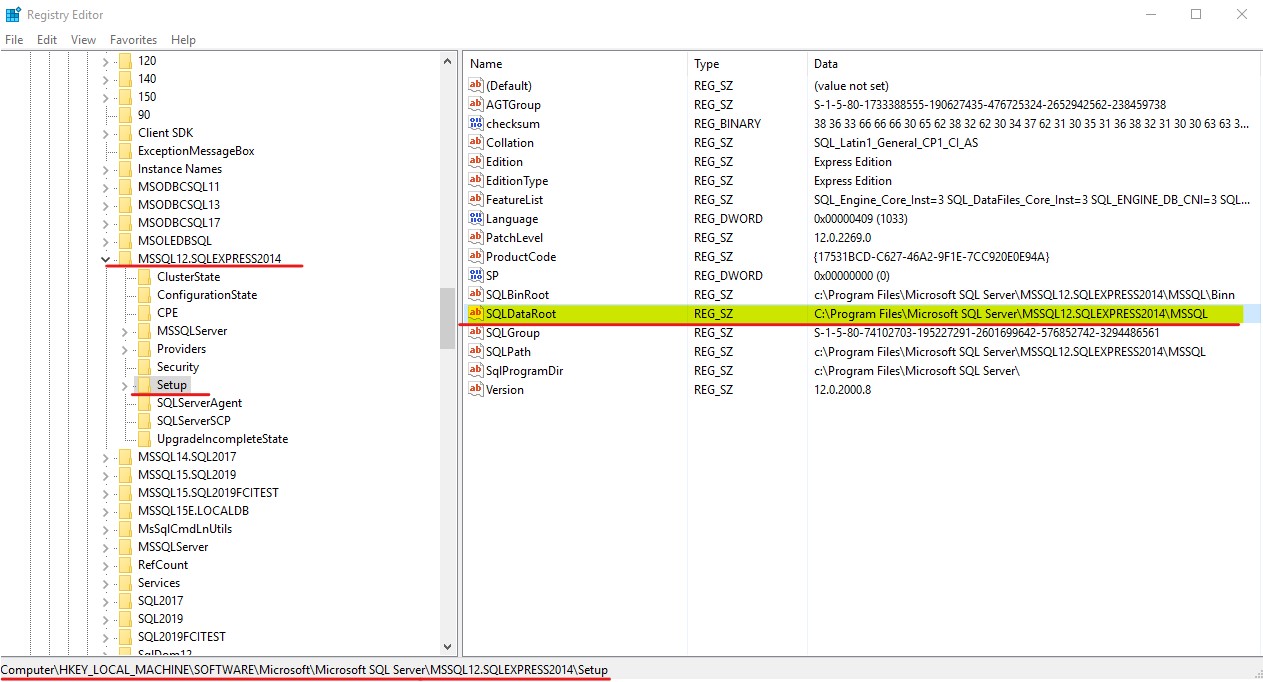
Task: Select the SQLGroup value name
Action: click(x=513, y=333)
